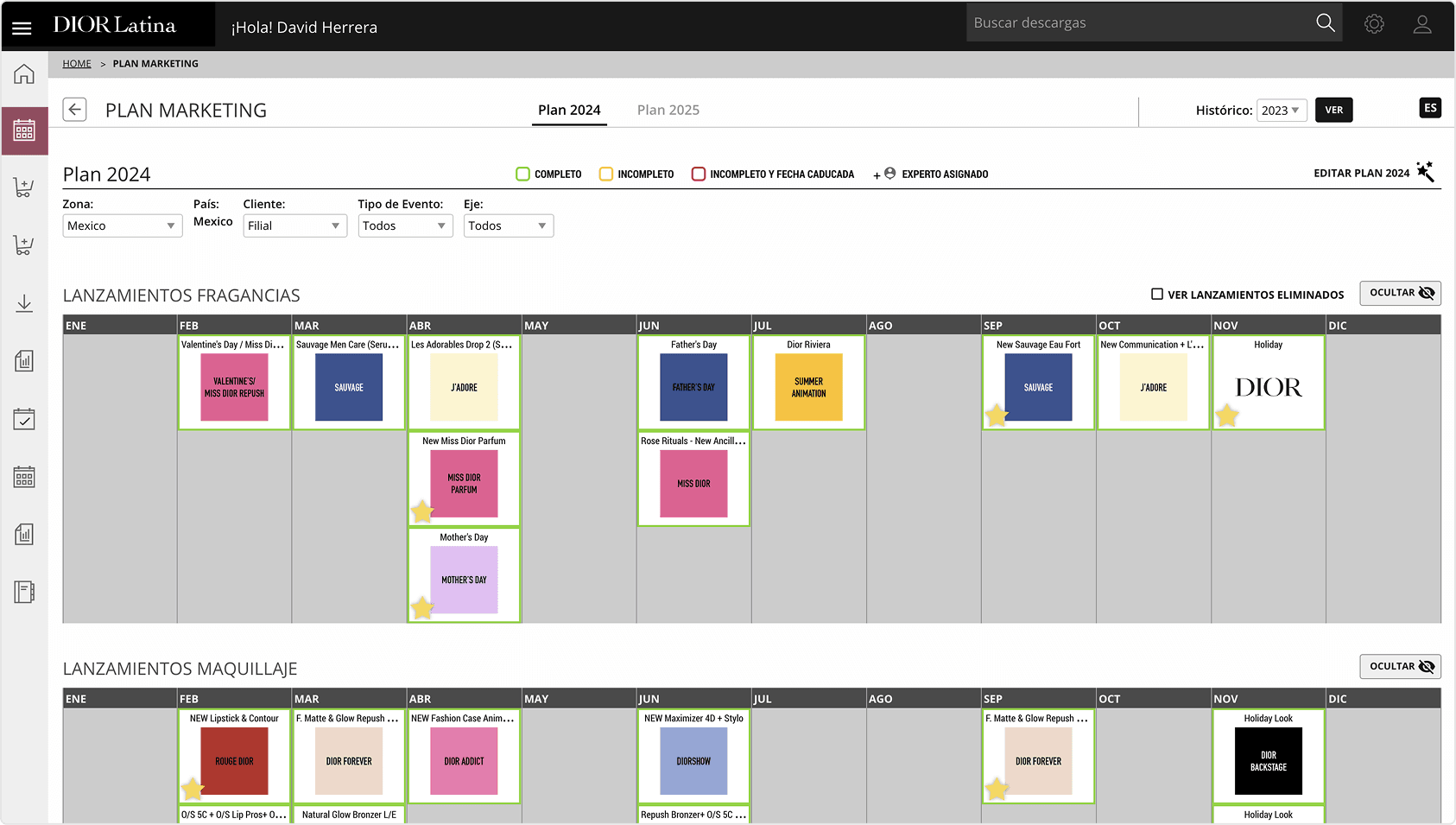Select the report document icon below Downloads

click(x=23, y=361)
